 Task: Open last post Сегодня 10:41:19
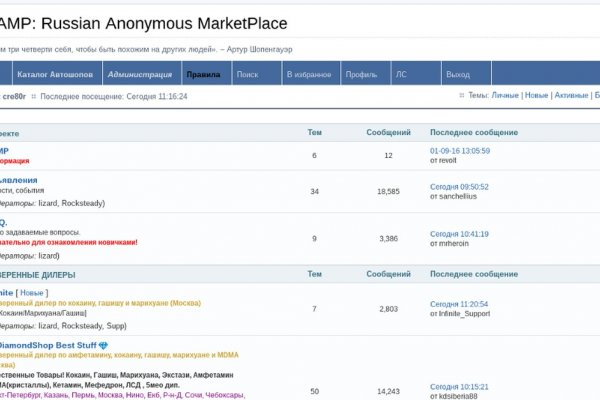(x=459, y=233)
